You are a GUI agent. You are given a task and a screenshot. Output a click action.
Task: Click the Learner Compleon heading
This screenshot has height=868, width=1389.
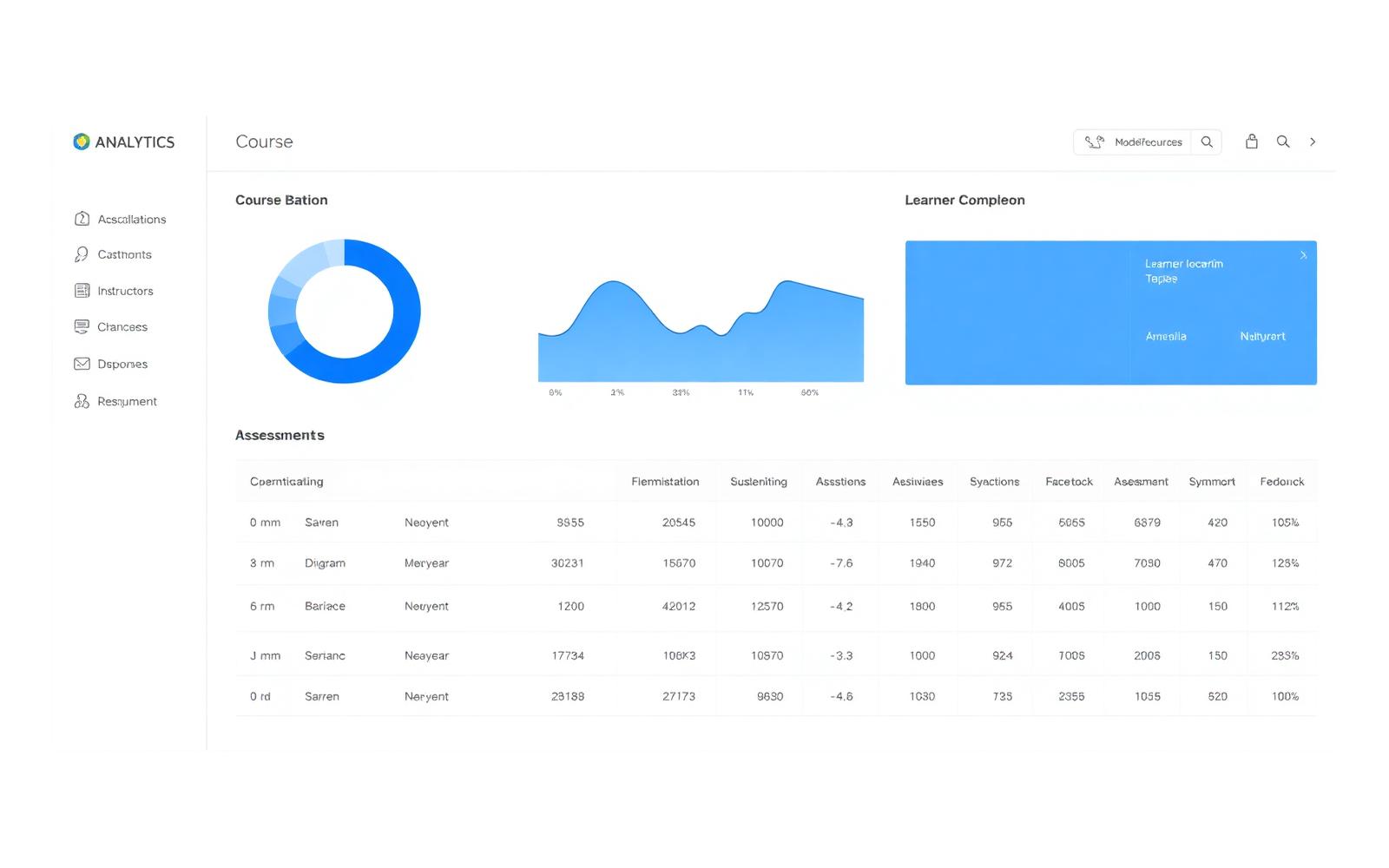coord(964,200)
